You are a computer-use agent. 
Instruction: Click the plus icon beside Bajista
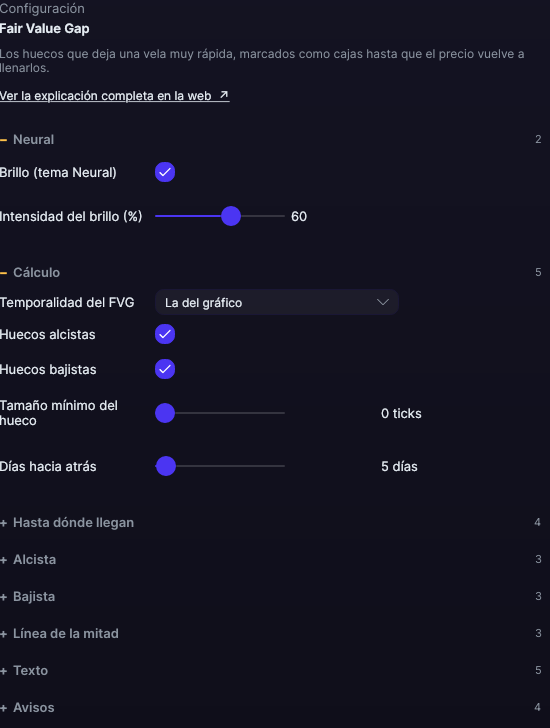click(x=4, y=597)
